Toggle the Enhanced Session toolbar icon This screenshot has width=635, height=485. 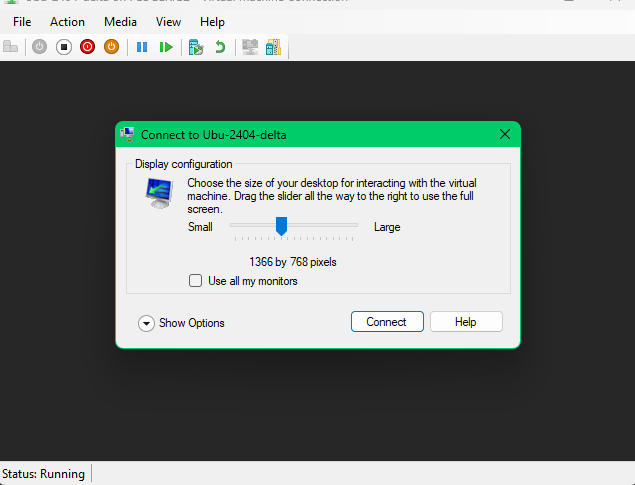pos(250,47)
